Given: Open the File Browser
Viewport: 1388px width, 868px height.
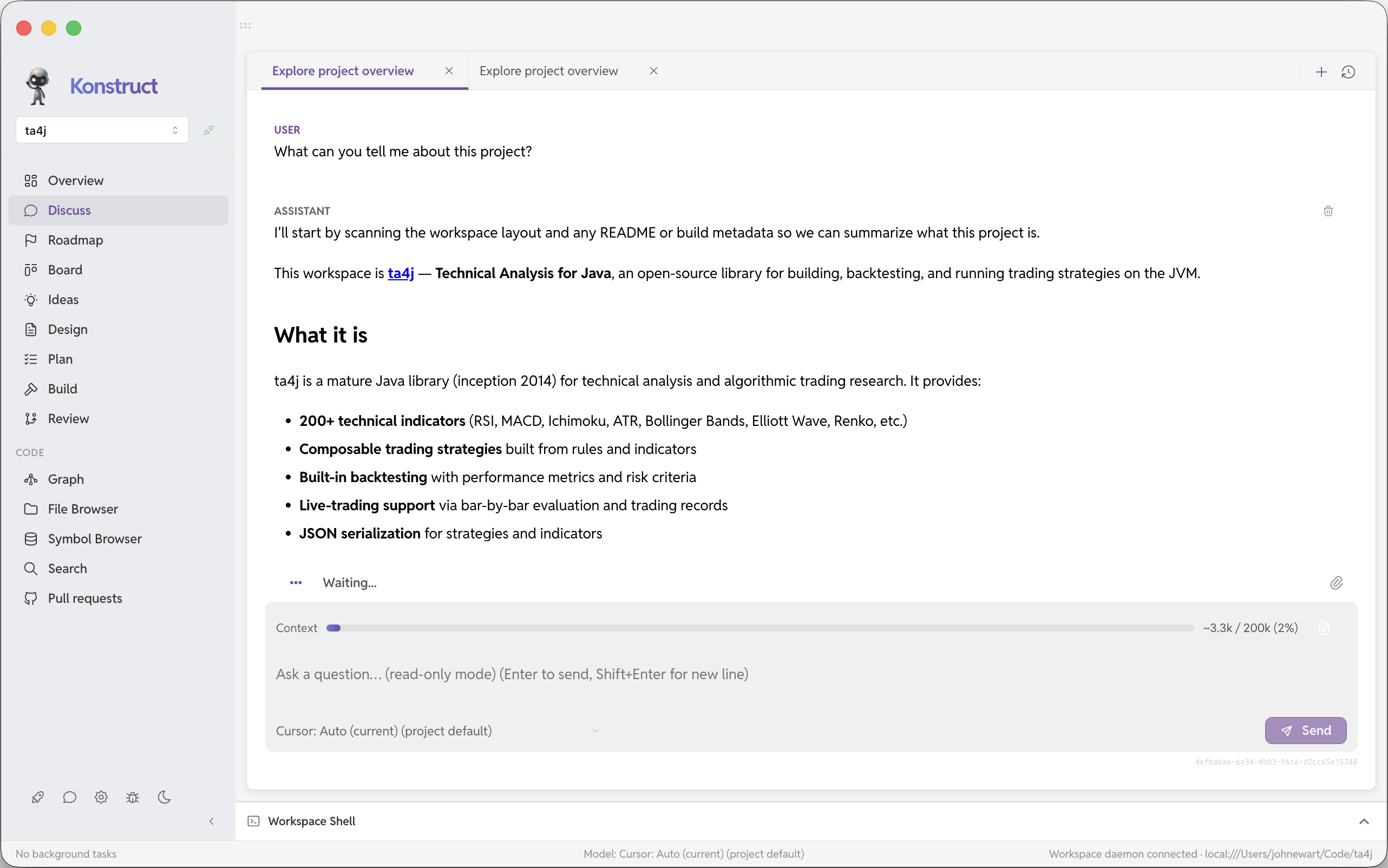Looking at the screenshot, I should click(x=117, y=509).
